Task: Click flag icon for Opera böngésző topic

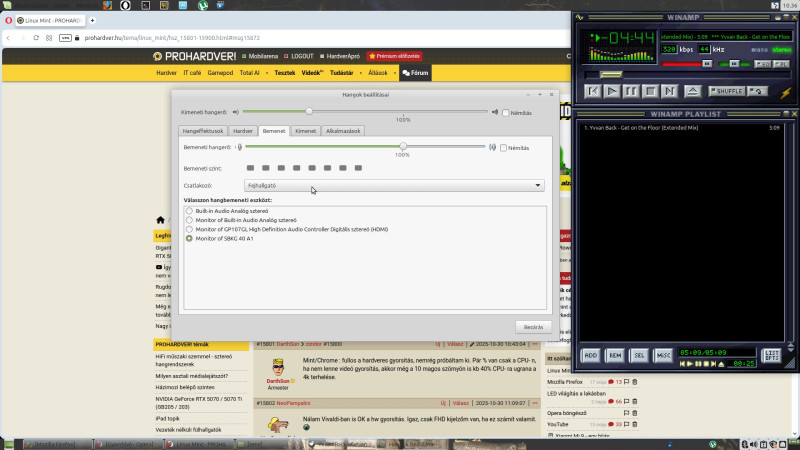Action: [627, 413]
